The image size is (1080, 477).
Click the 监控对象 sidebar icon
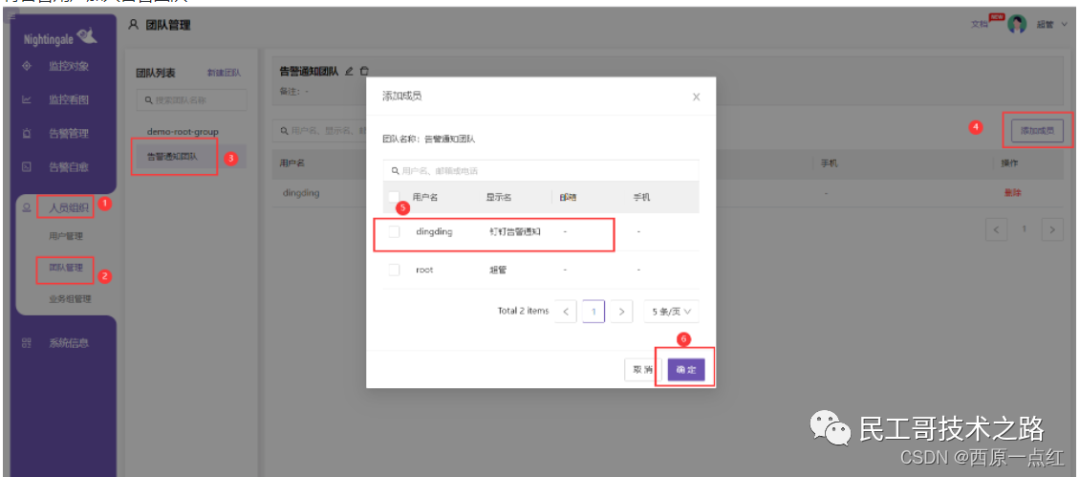tap(27, 67)
